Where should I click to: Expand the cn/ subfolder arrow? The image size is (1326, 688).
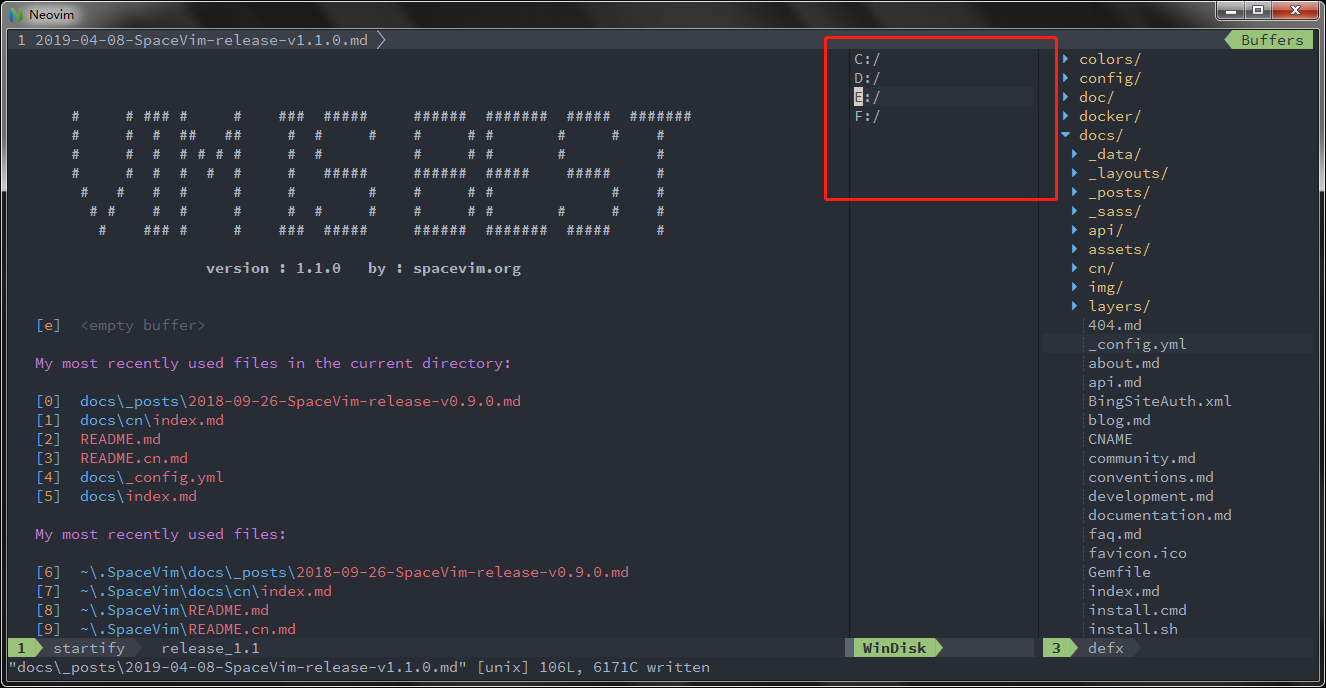pyautogui.click(x=1075, y=268)
